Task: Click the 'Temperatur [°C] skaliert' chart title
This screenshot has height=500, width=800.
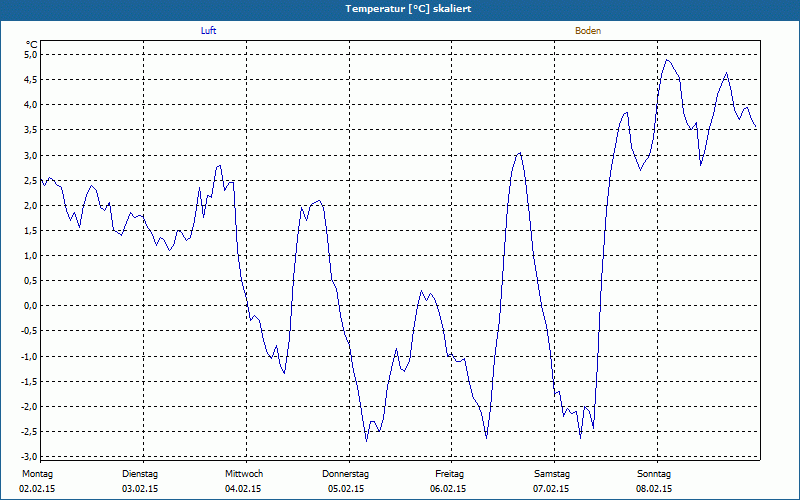Action: [408, 9]
